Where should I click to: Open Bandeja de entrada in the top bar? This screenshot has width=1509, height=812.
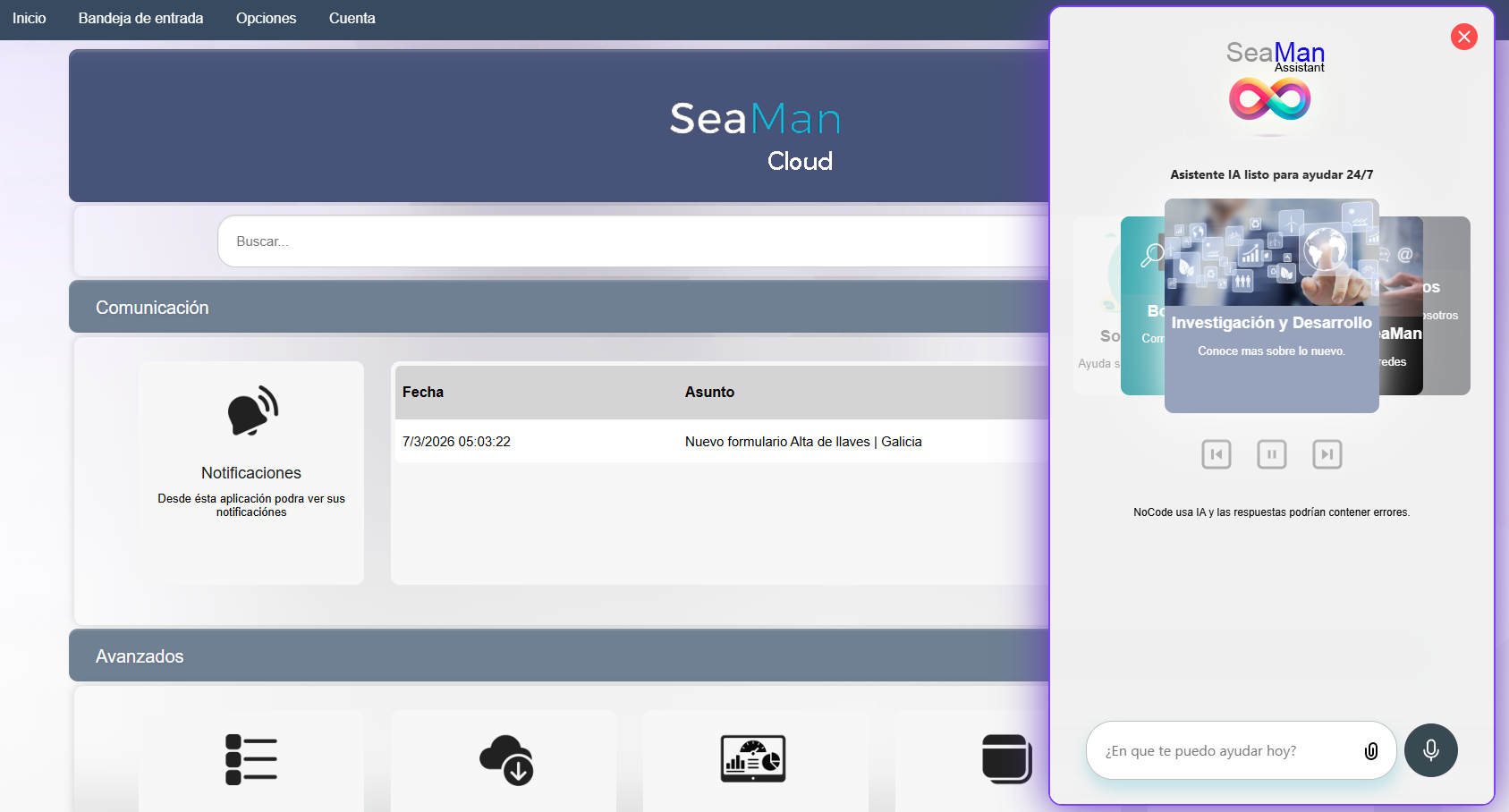(x=140, y=18)
